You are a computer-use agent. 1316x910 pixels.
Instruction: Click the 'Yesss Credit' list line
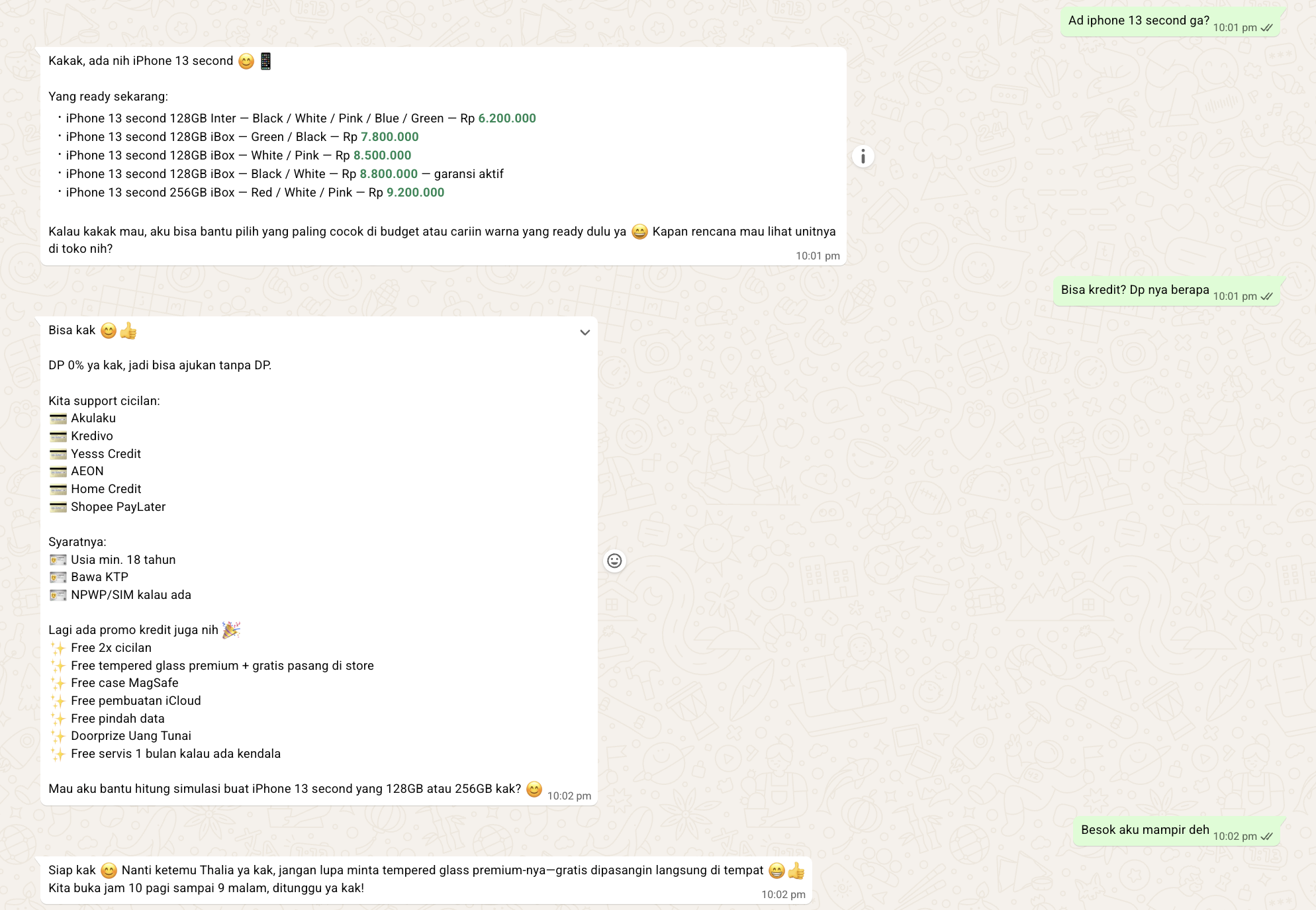pos(95,454)
